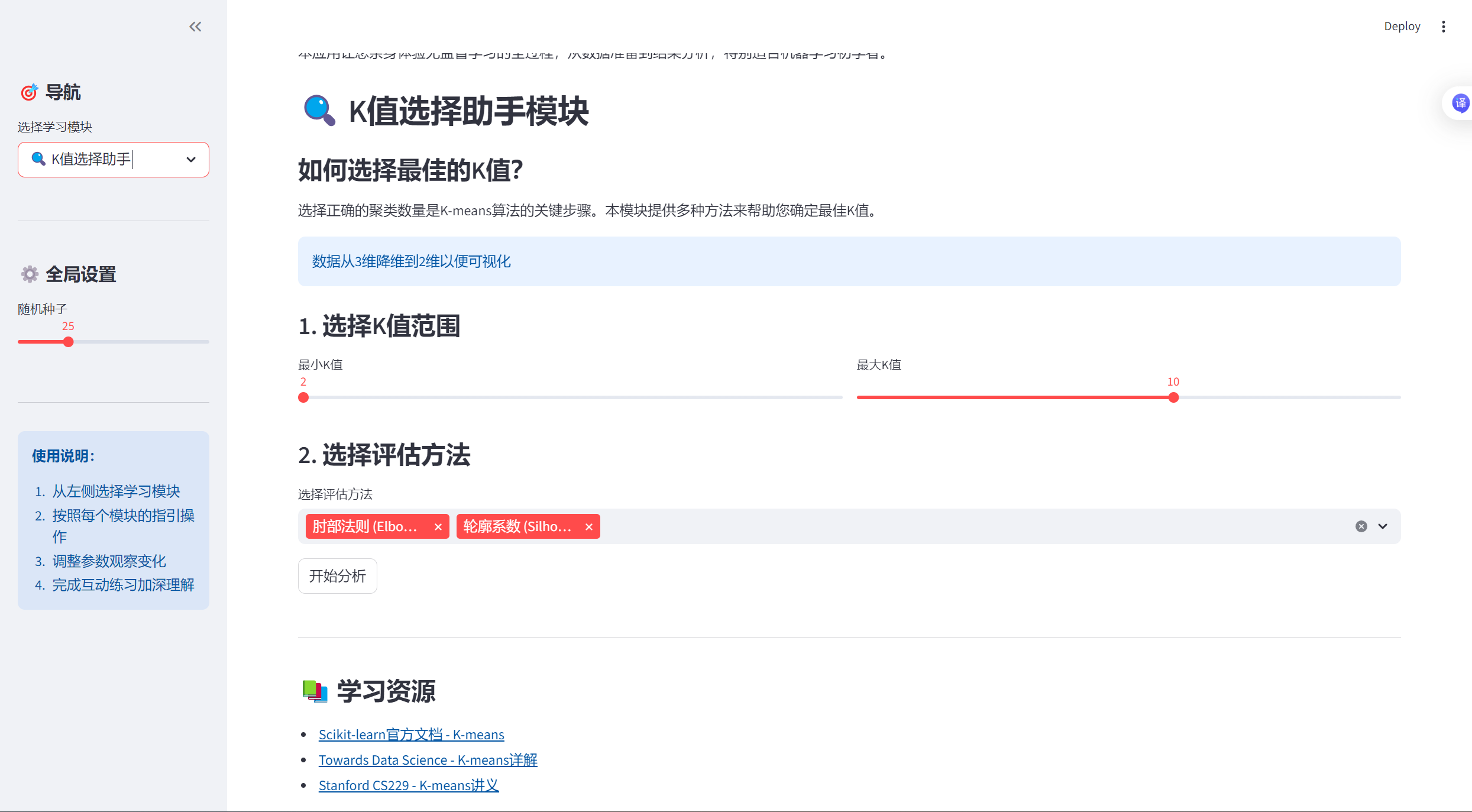Remove the 肘部法则 (Elbow) tag
The image size is (1472, 812).
click(x=438, y=527)
